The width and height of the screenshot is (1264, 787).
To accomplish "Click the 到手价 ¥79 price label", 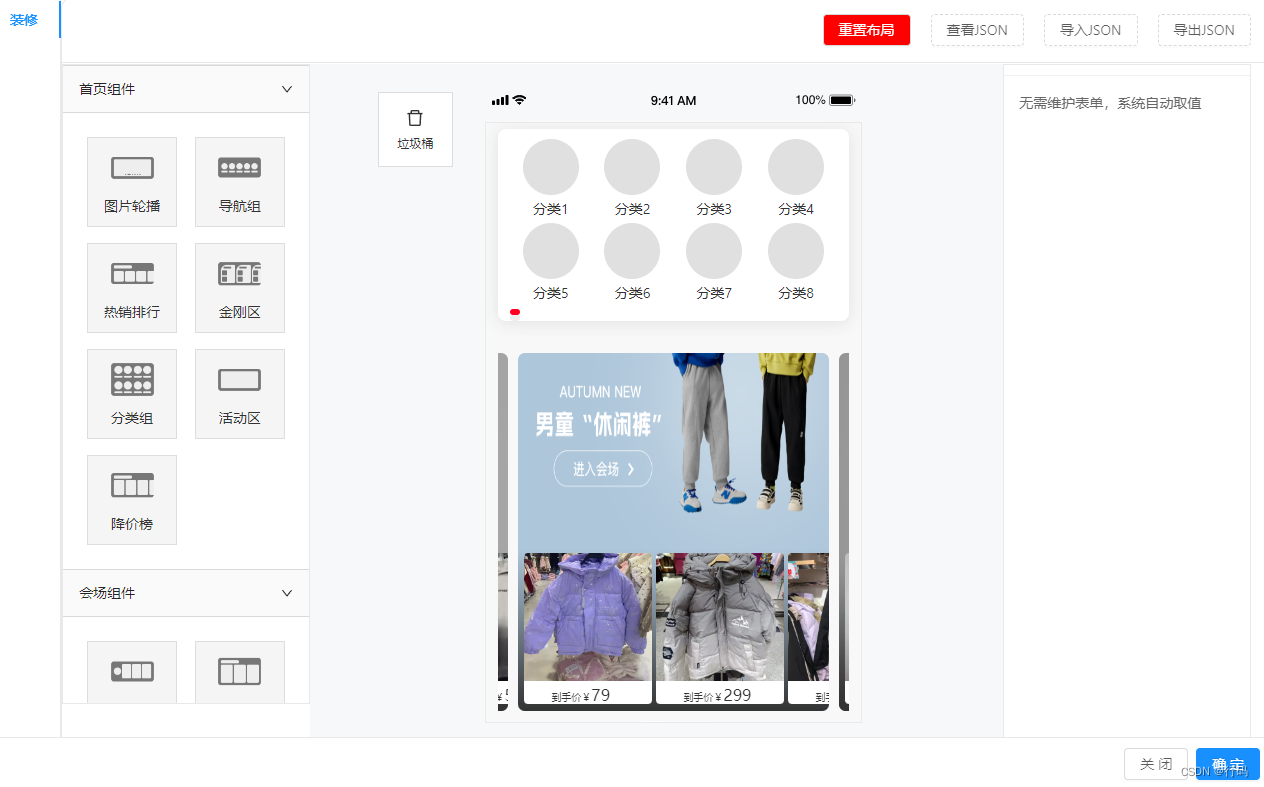I will click(581, 695).
